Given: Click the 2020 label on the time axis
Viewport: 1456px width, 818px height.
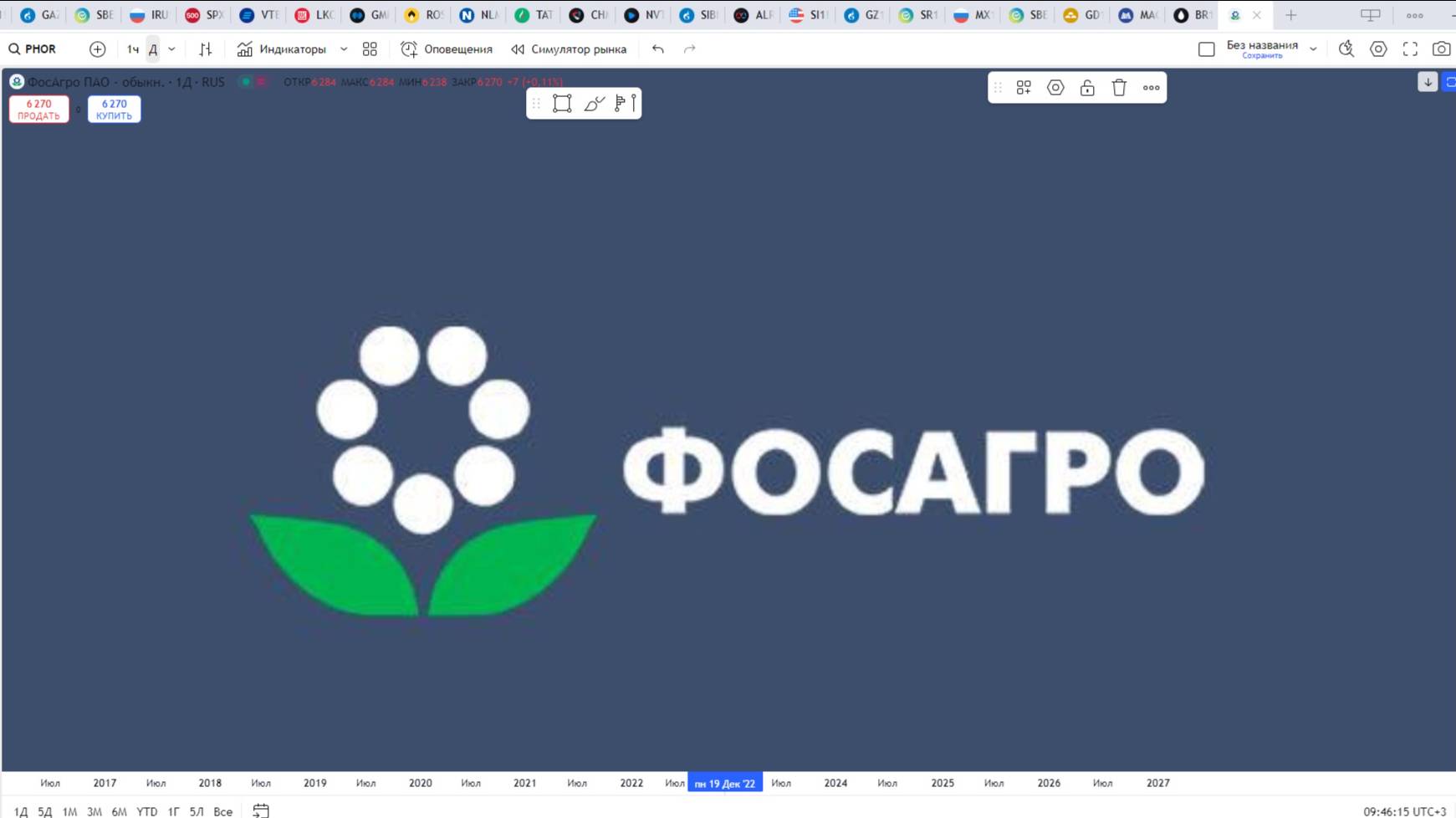Looking at the screenshot, I should point(421,784).
